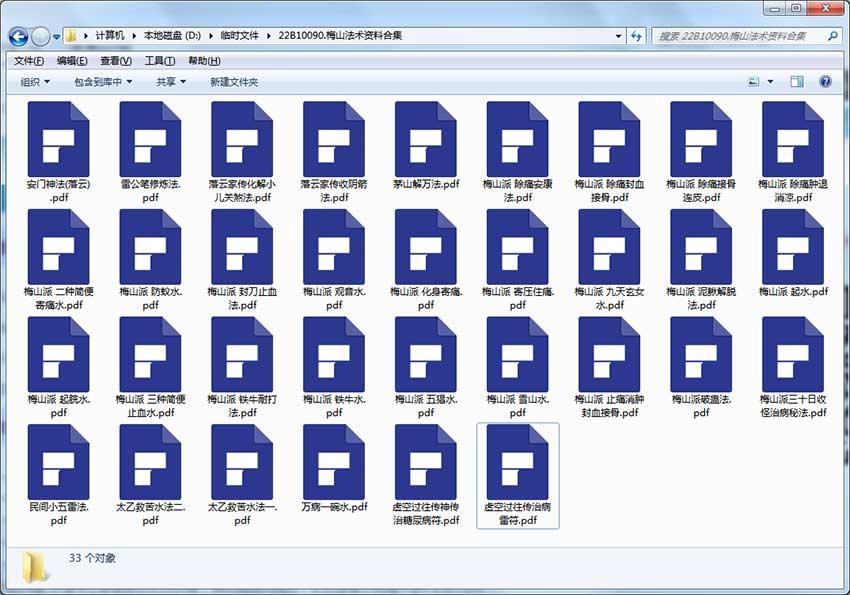Focus the folder search box

tap(740, 36)
